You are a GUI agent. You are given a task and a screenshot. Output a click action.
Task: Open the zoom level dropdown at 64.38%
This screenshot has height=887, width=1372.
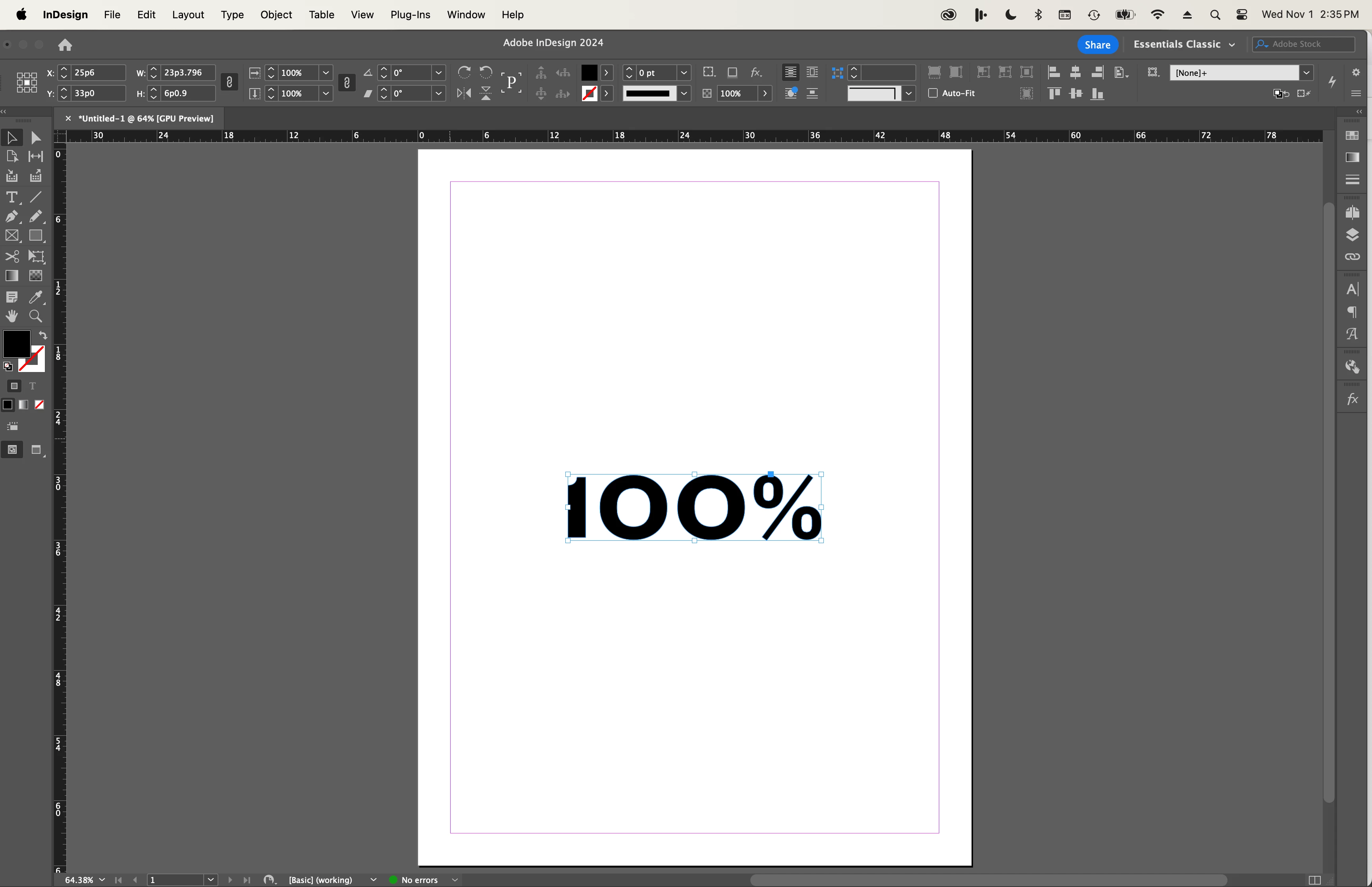tap(102, 879)
